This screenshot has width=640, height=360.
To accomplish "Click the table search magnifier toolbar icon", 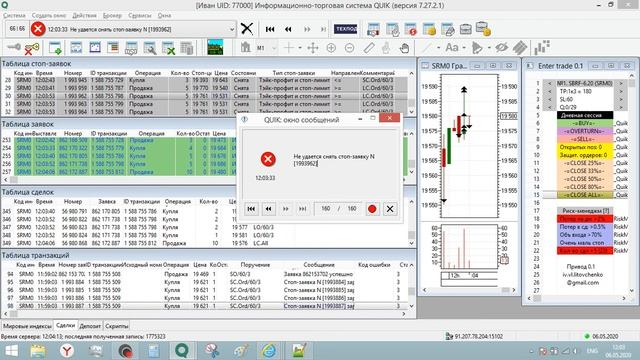I will pyautogui.click(x=149, y=48).
